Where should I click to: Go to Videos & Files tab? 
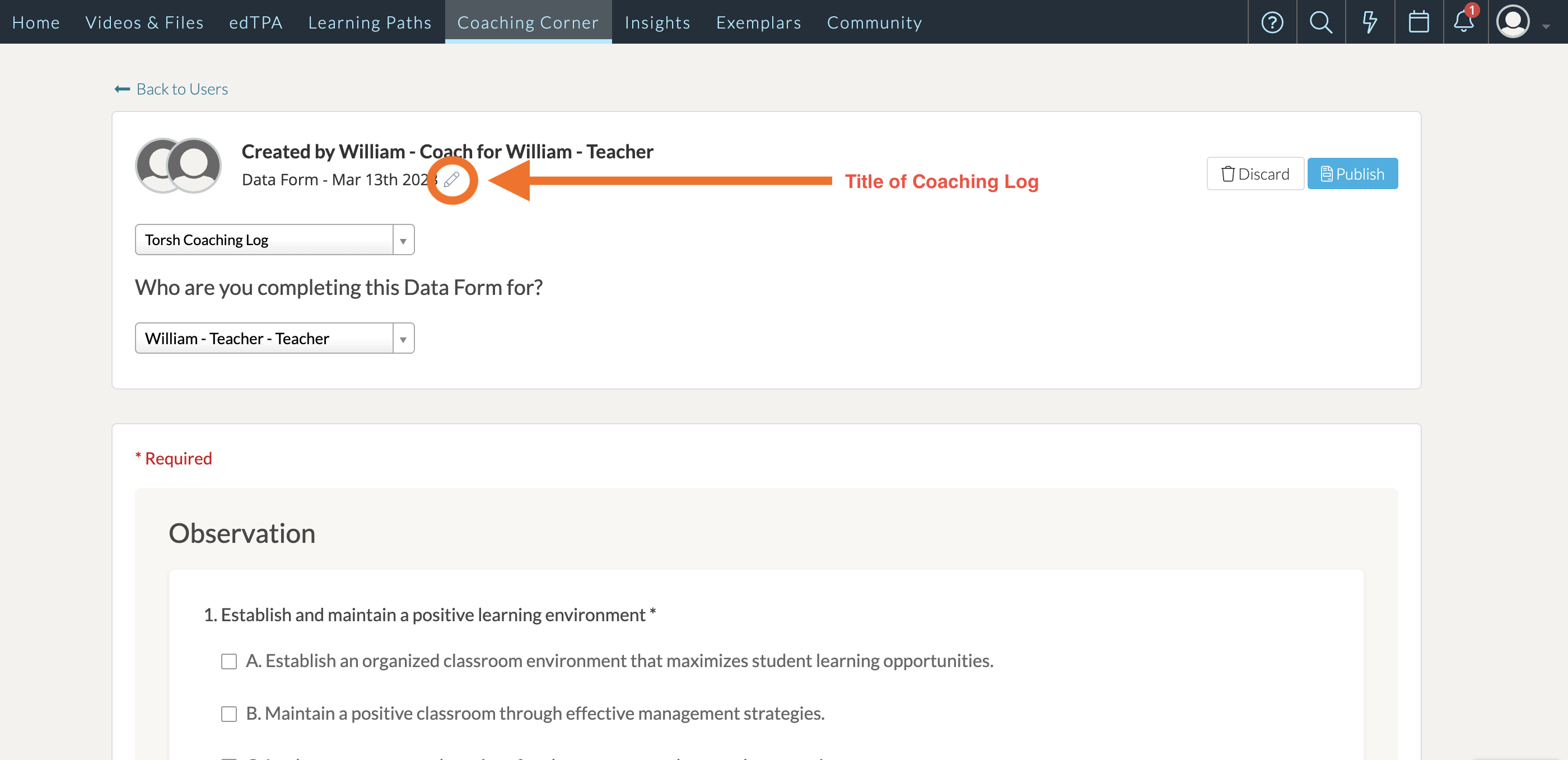[144, 22]
